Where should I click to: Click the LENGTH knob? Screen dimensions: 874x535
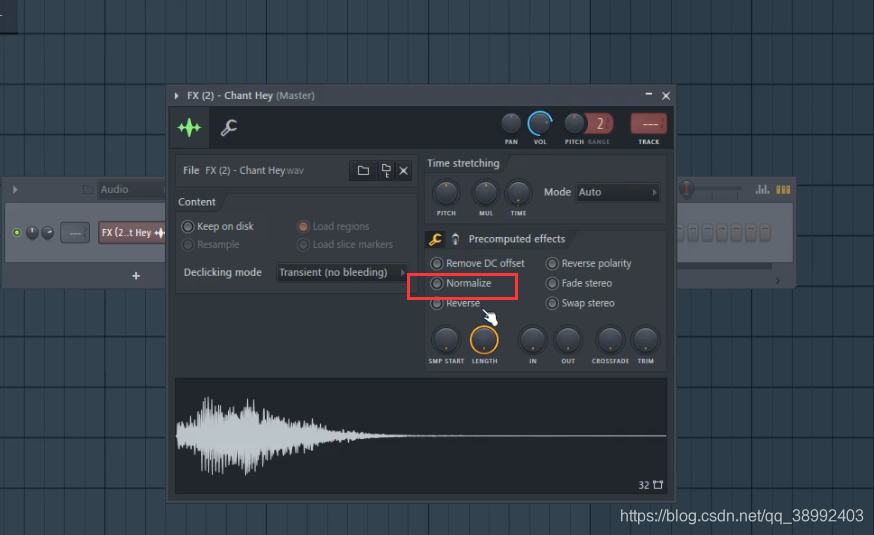(x=484, y=340)
